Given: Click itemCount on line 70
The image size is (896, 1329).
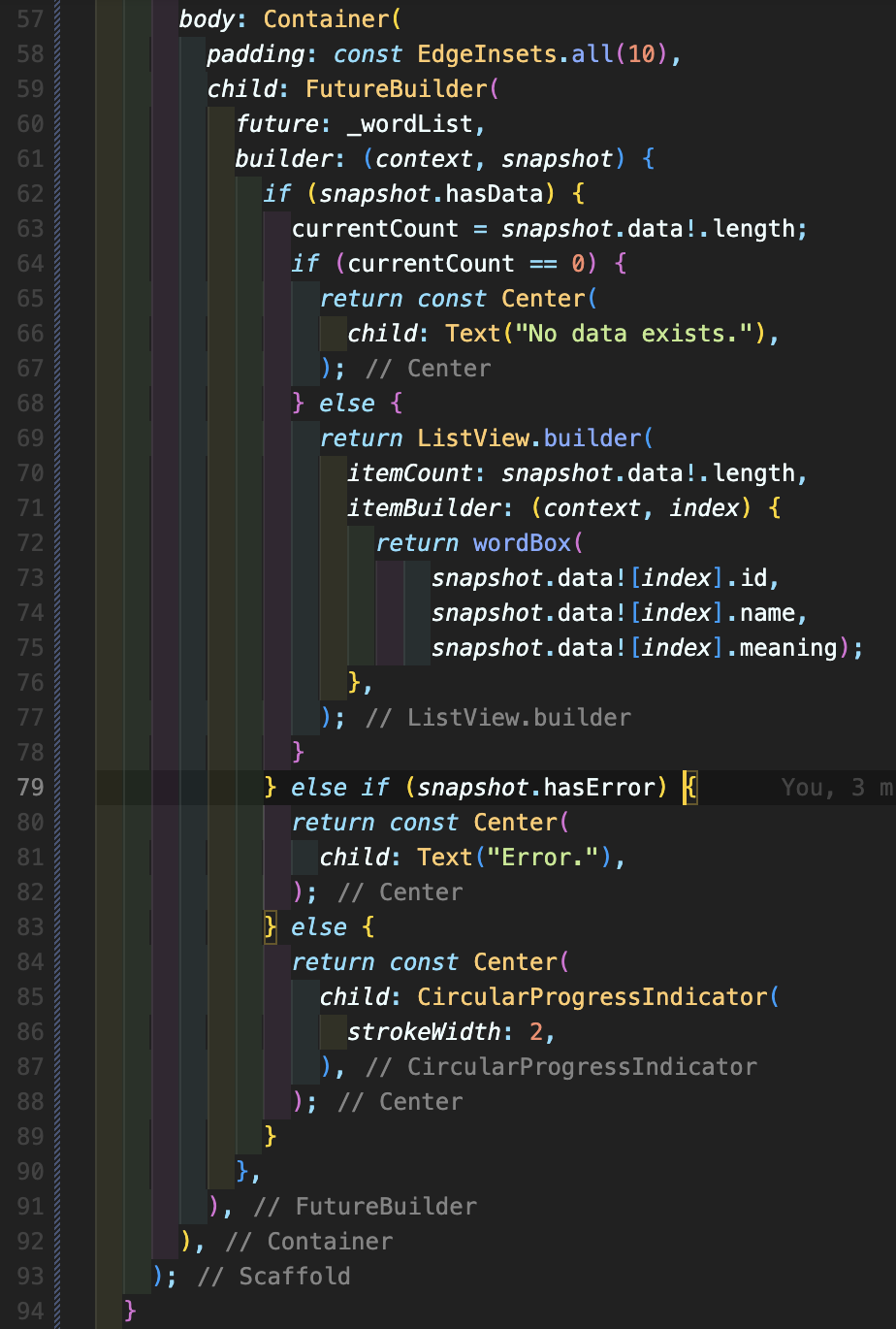Looking at the screenshot, I should click(x=410, y=472).
